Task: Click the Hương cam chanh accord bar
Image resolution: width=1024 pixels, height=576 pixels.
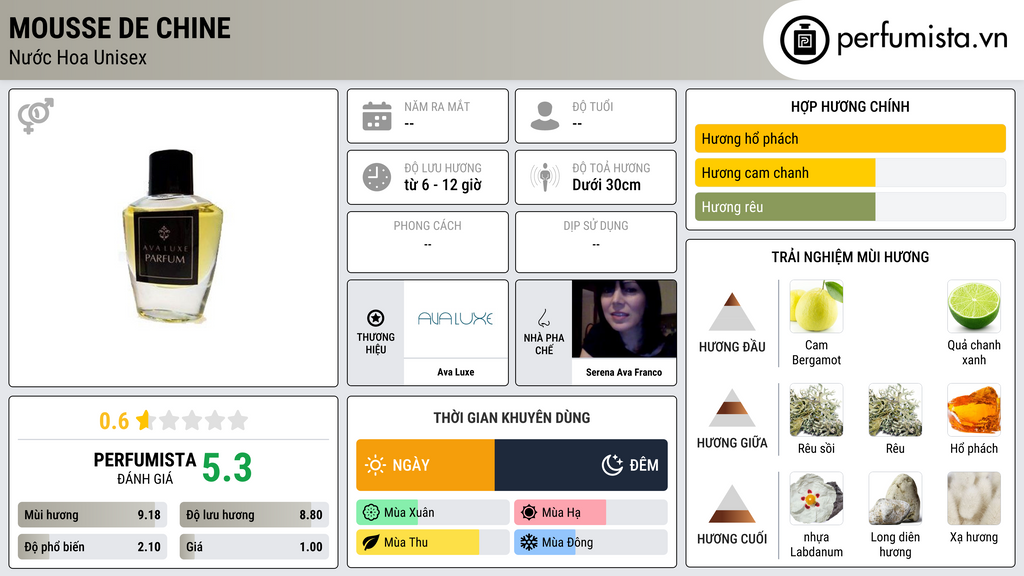Action: [x=850, y=173]
